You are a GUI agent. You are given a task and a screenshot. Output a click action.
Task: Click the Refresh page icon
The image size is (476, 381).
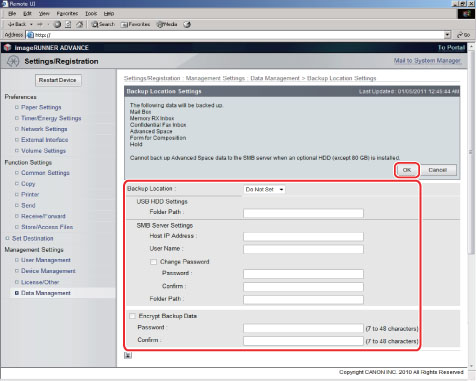(68, 24)
